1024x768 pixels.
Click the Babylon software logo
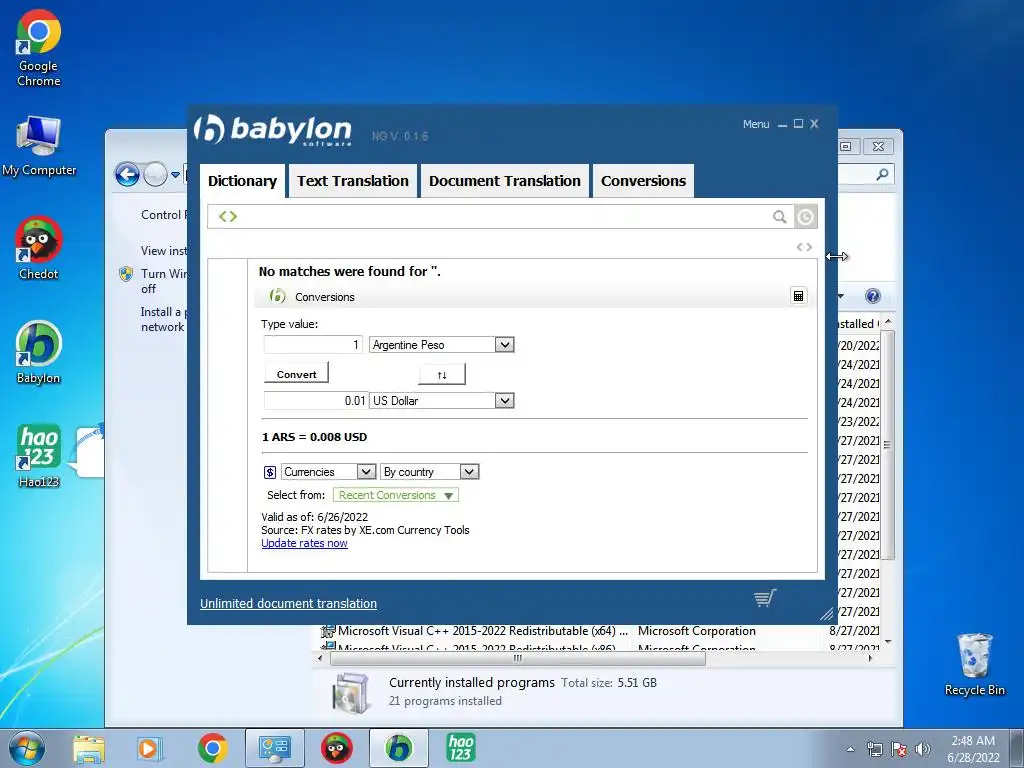click(273, 130)
